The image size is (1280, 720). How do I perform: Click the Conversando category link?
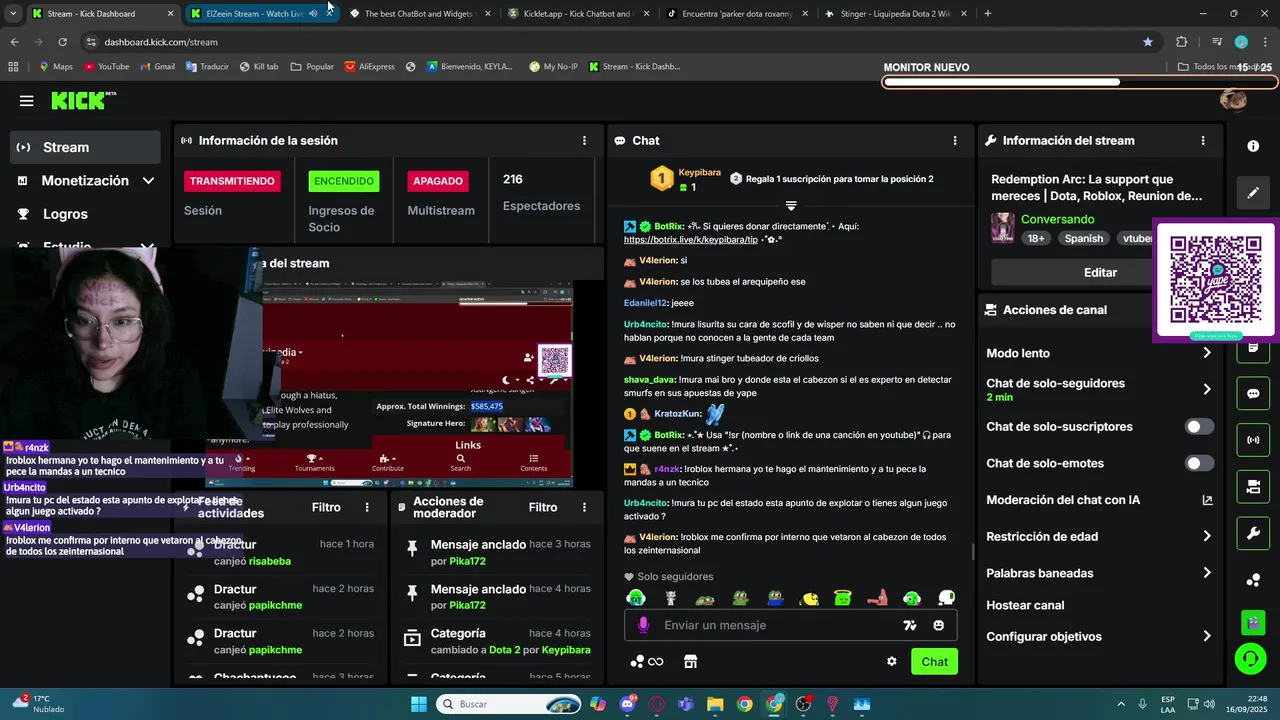[x=1057, y=219]
